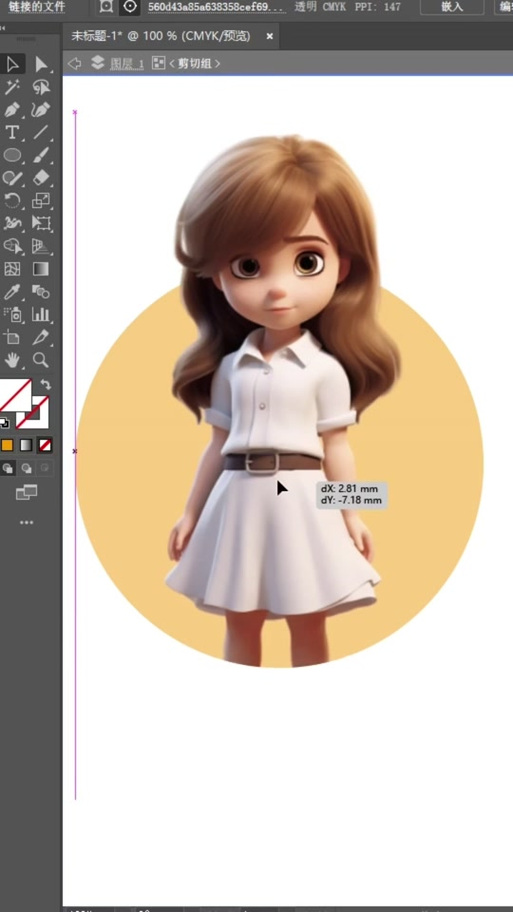The image size is (513, 912).
Task: Pick the Magic Wand tool
Action: tap(12, 87)
